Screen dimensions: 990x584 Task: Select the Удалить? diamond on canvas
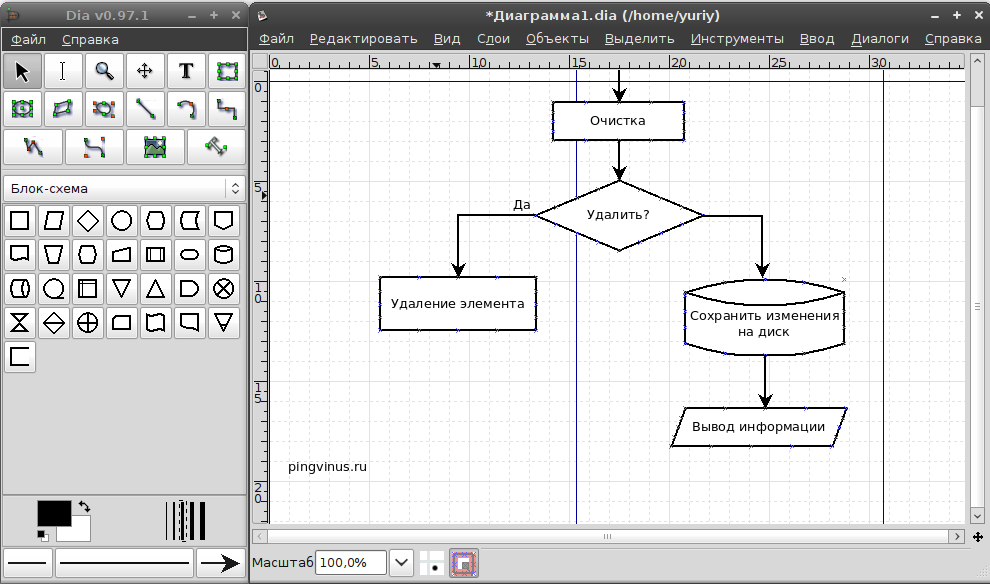[619, 215]
